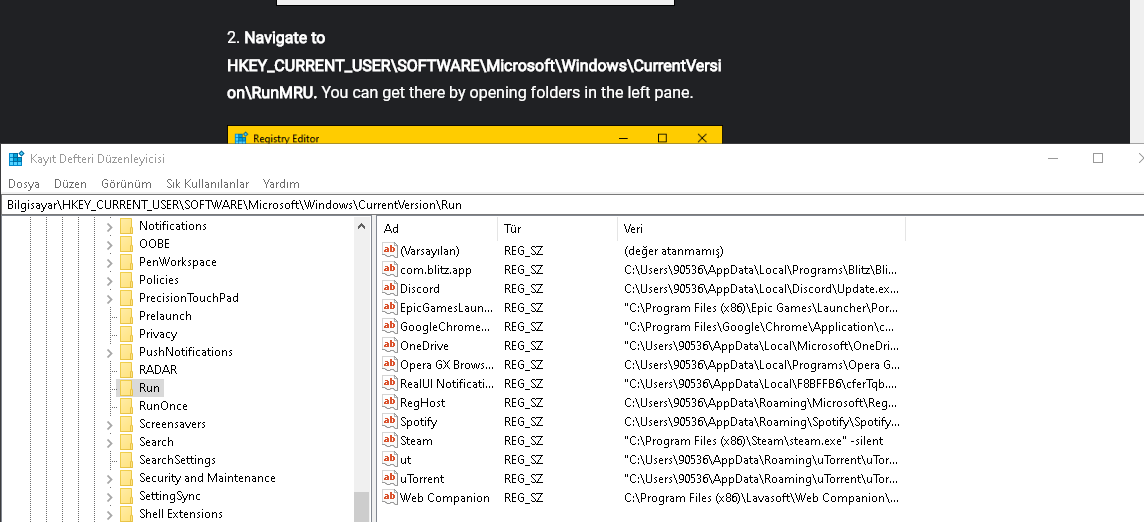
Task: Click "(değer atanmamış)" data cell
Action: pyautogui.click(x=673, y=251)
